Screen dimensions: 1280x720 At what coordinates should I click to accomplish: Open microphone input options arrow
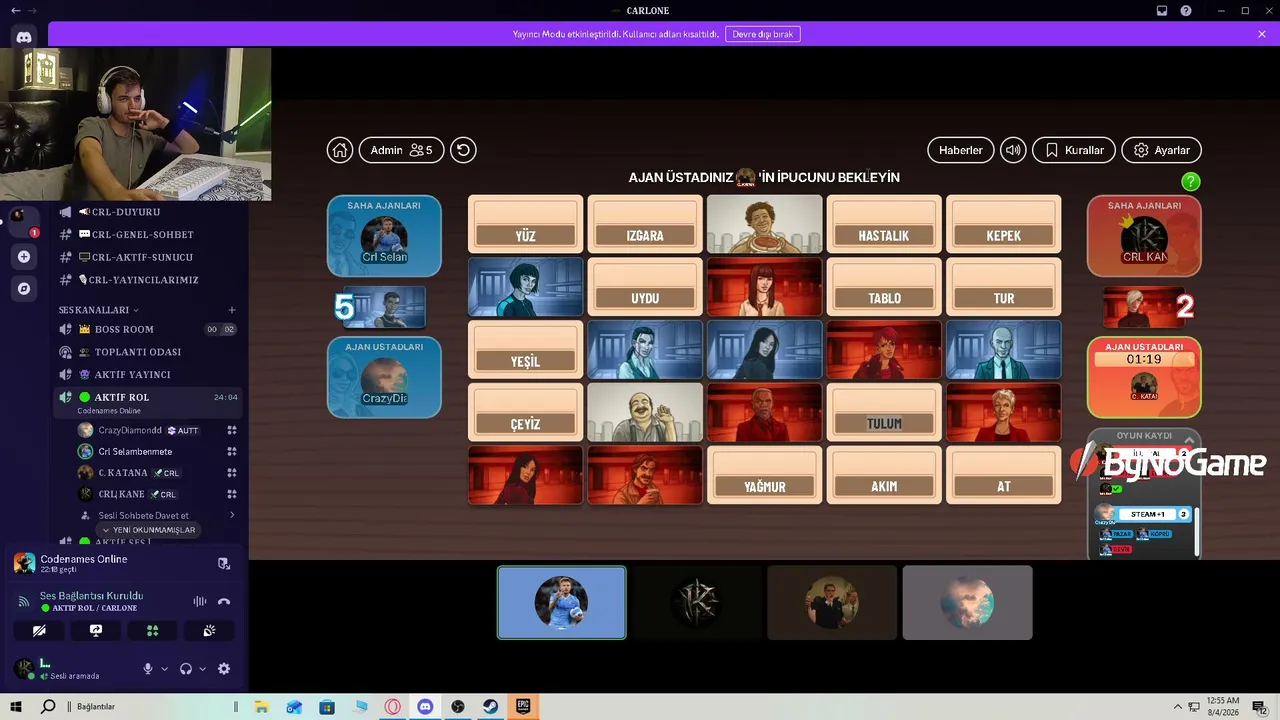click(x=164, y=669)
